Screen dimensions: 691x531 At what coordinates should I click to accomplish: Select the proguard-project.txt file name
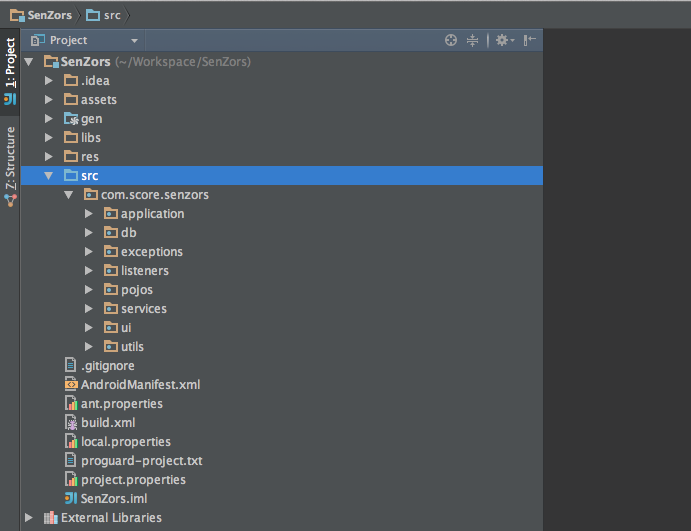click(141, 461)
